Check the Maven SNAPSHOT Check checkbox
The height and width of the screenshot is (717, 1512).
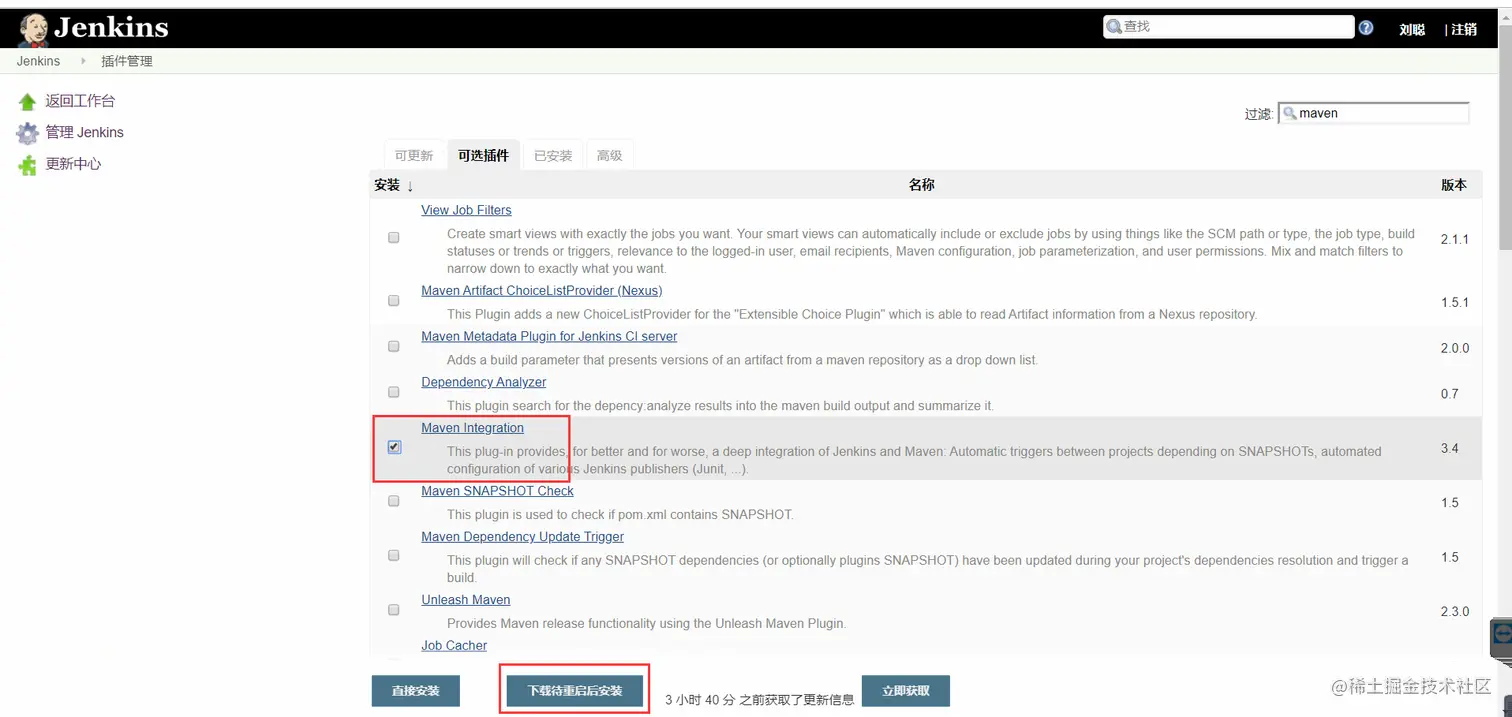pyautogui.click(x=393, y=501)
